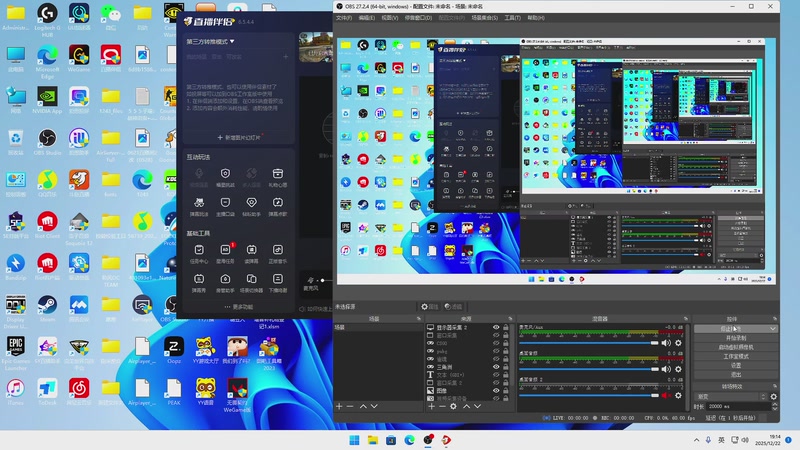This screenshot has height=450, width=800.
Task: Open Epic Games Launcher desktop icon
Action: point(15,353)
